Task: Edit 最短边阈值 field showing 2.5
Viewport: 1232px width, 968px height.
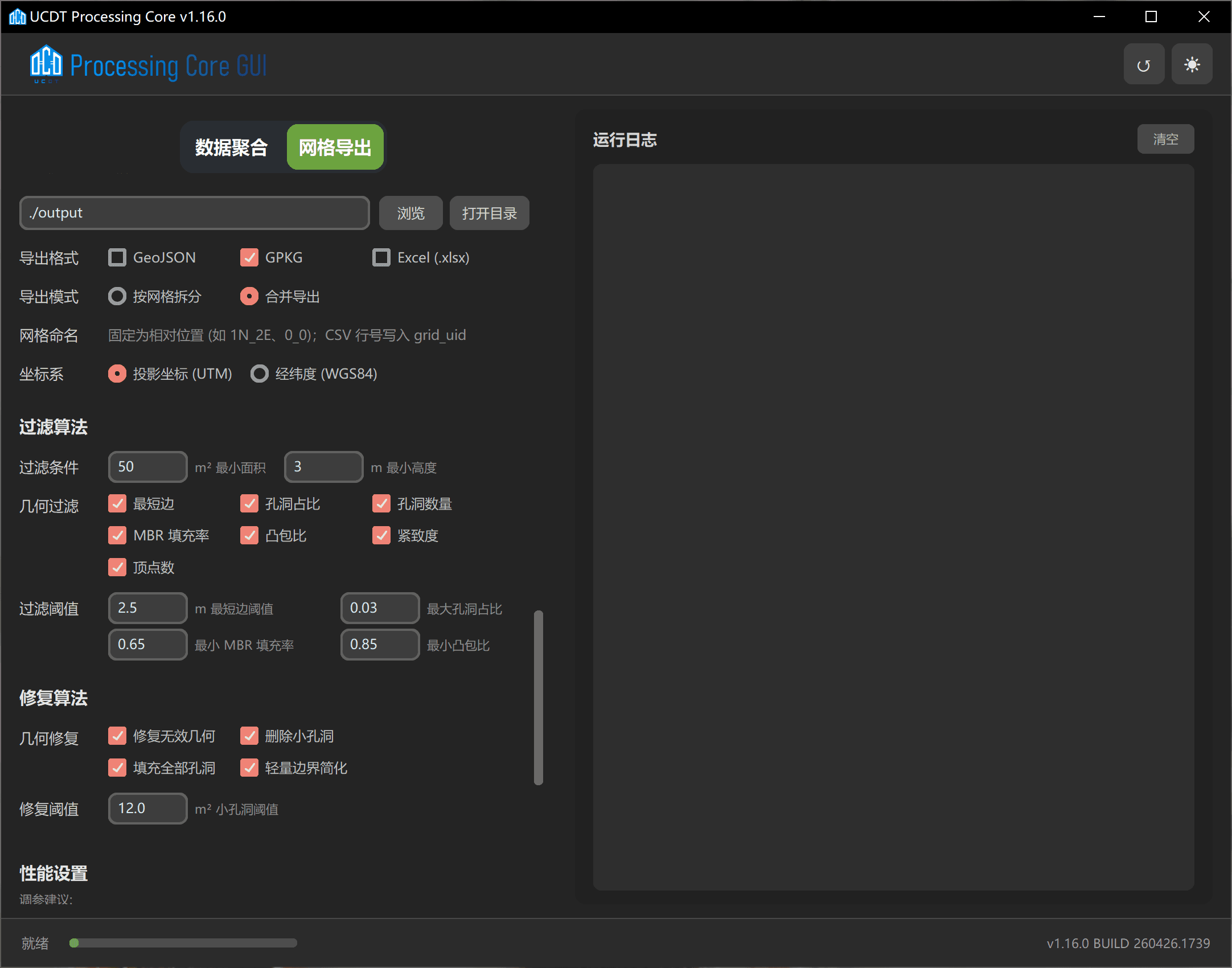Action: [148, 608]
